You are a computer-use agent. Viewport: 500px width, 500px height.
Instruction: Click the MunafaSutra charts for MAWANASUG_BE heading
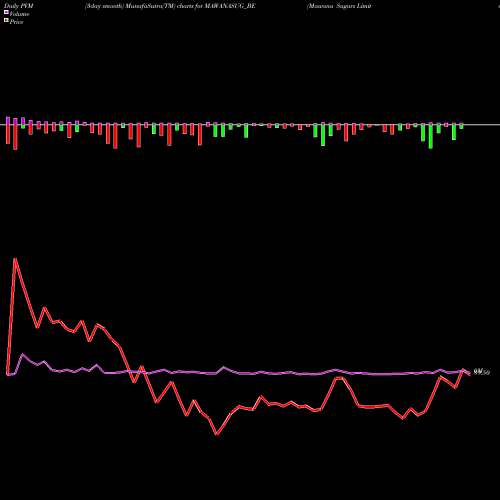pyautogui.click(x=170, y=6)
